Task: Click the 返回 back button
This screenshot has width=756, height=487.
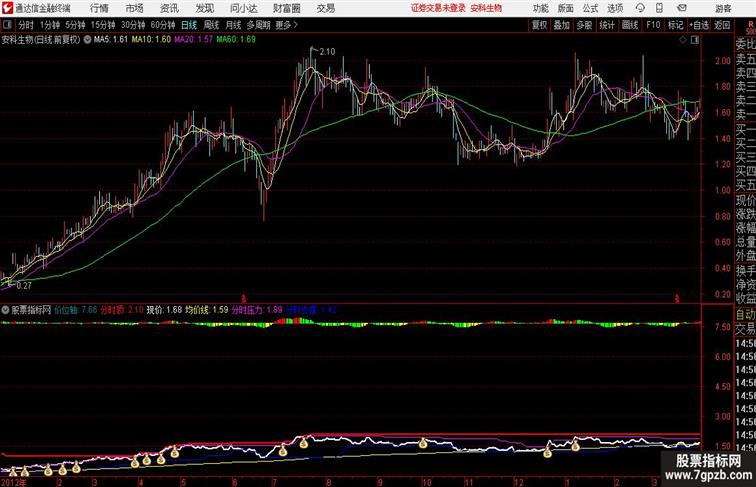Action: click(x=722, y=25)
